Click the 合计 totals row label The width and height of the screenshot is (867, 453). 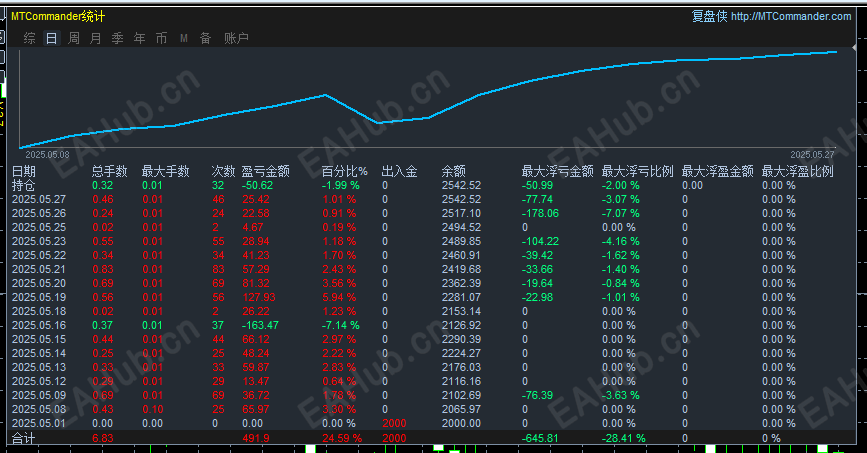(x=24, y=439)
